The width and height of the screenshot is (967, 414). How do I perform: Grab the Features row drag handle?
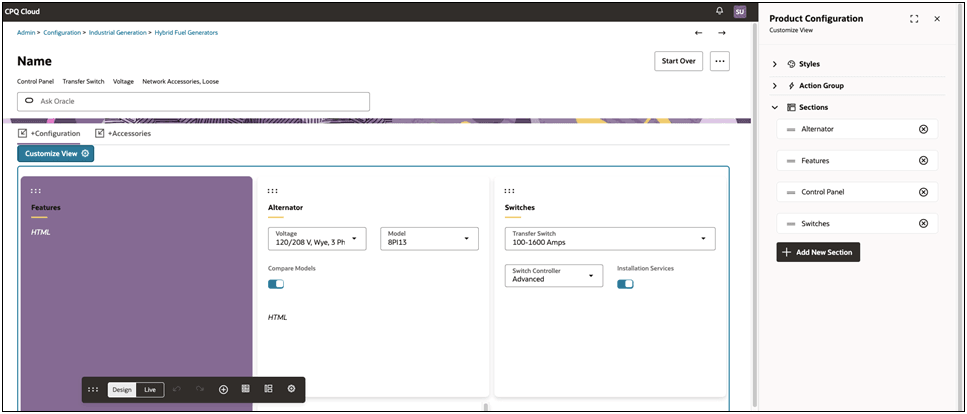[x=791, y=161]
